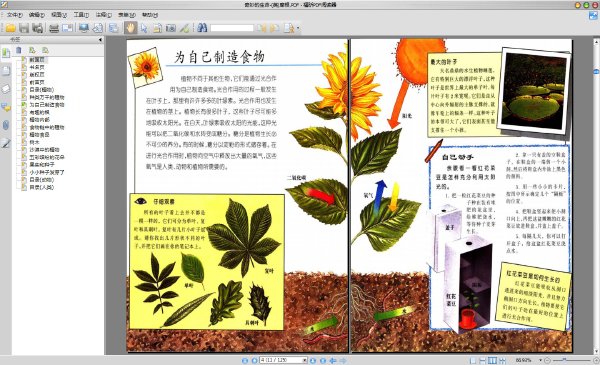Viewport: 600px width, 365px height.
Task: Show the Bookmarks sidebar panel
Action: pyautogui.click(x=6, y=53)
